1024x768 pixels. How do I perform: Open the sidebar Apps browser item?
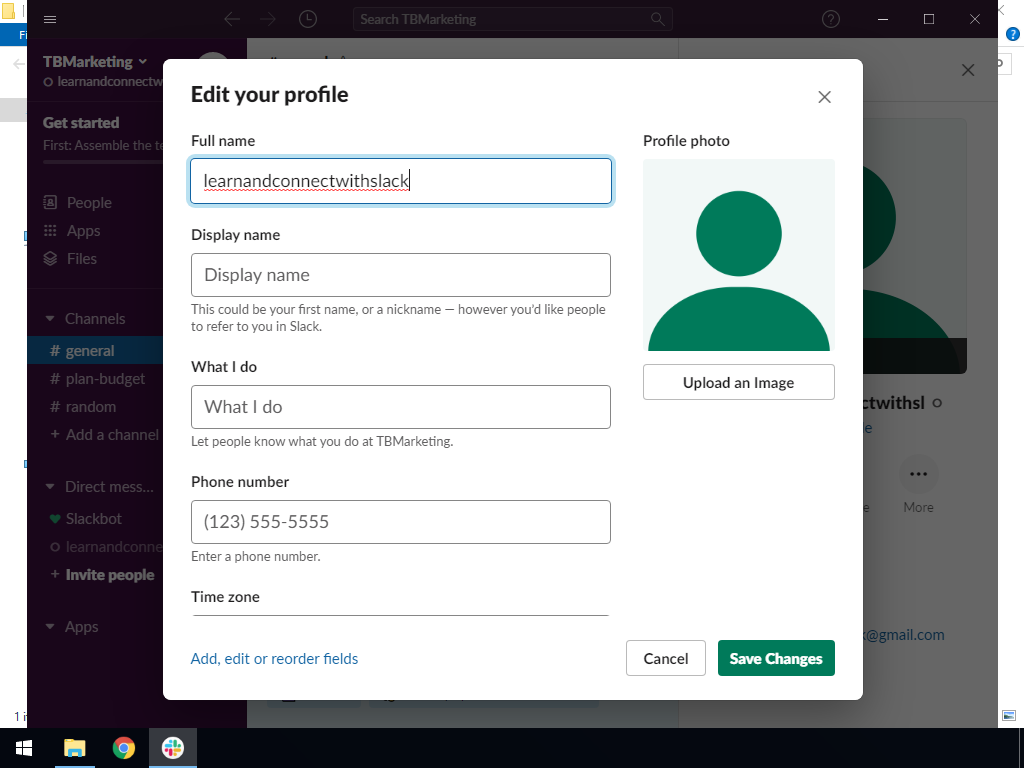[x=83, y=231]
